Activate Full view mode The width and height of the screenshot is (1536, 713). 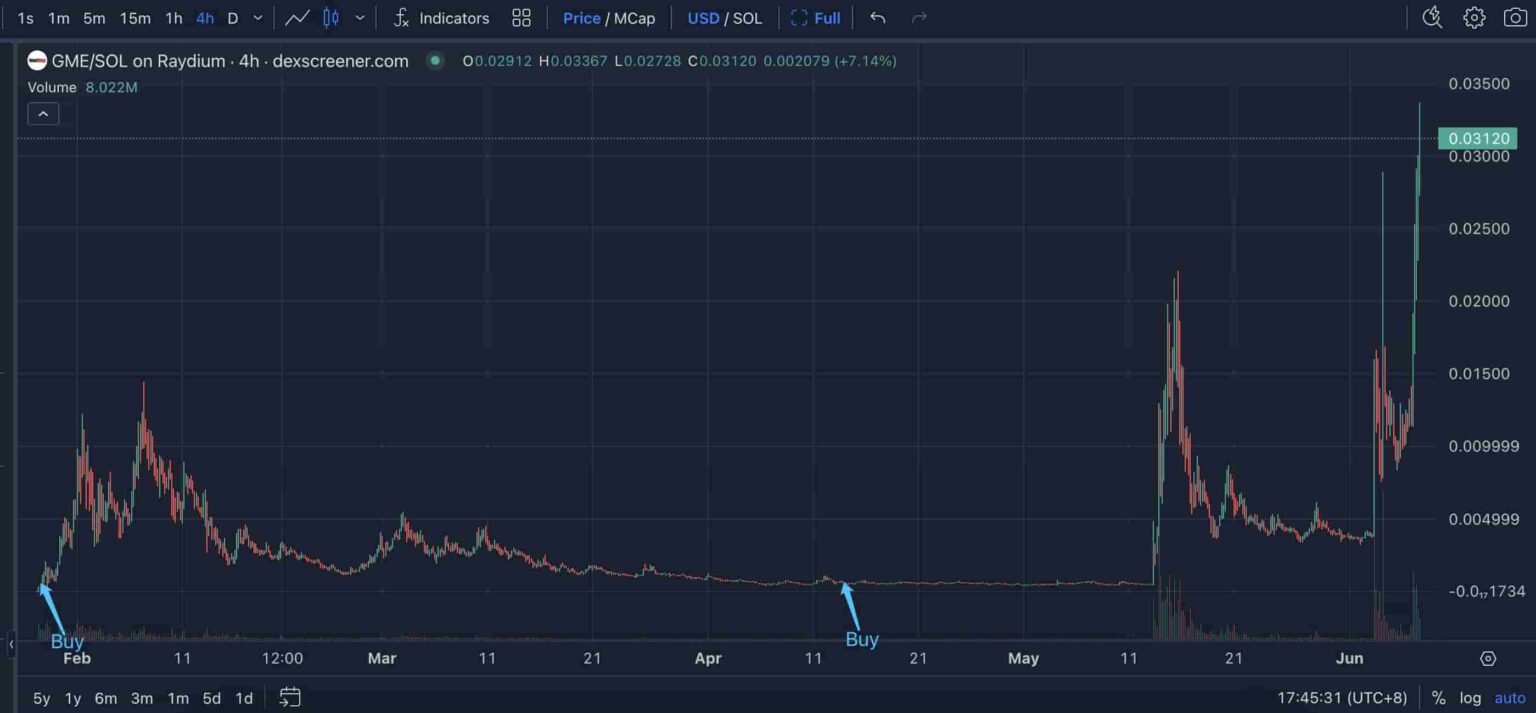point(816,17)
